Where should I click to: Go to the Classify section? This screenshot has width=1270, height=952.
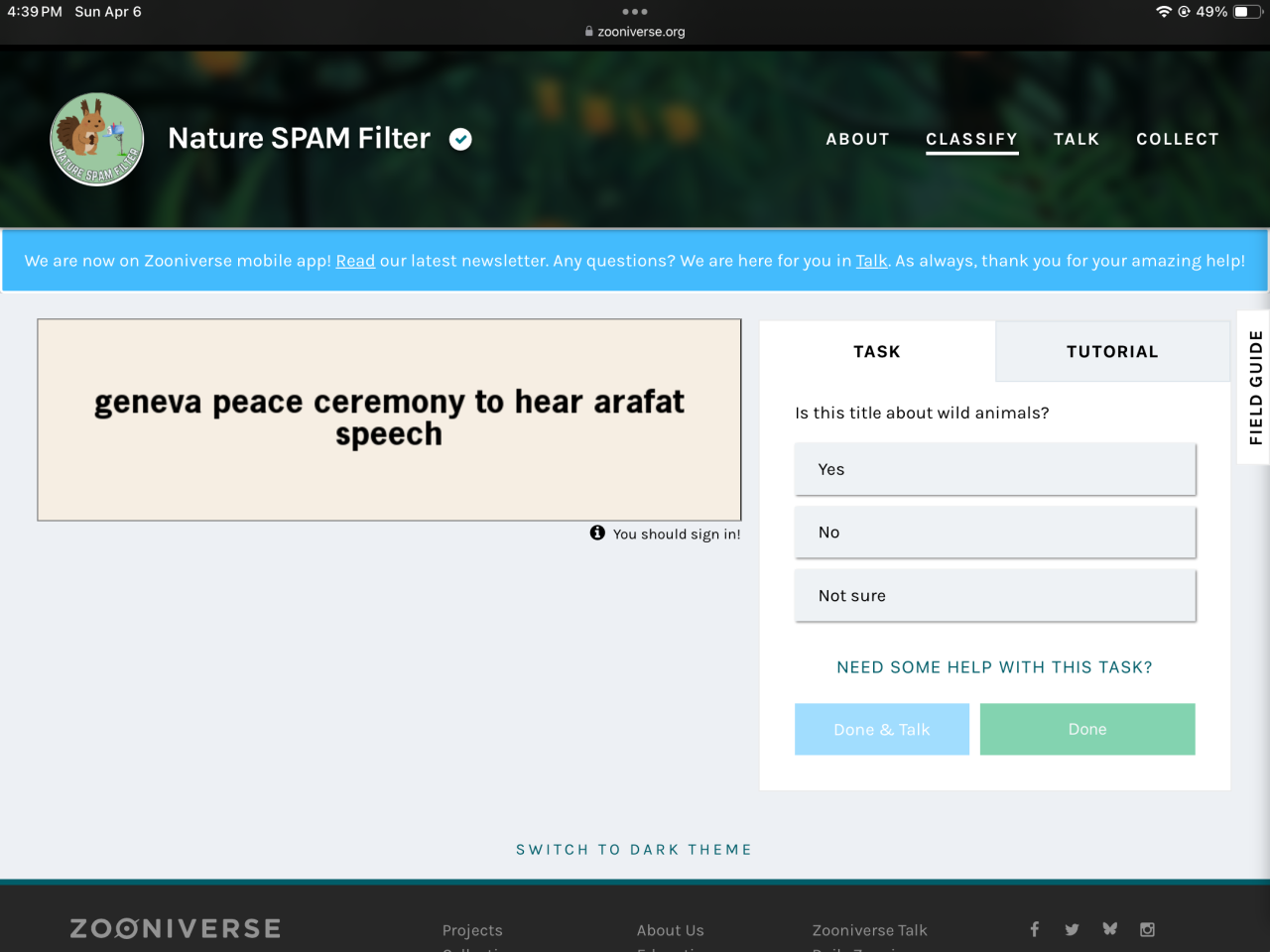(972, 139)
